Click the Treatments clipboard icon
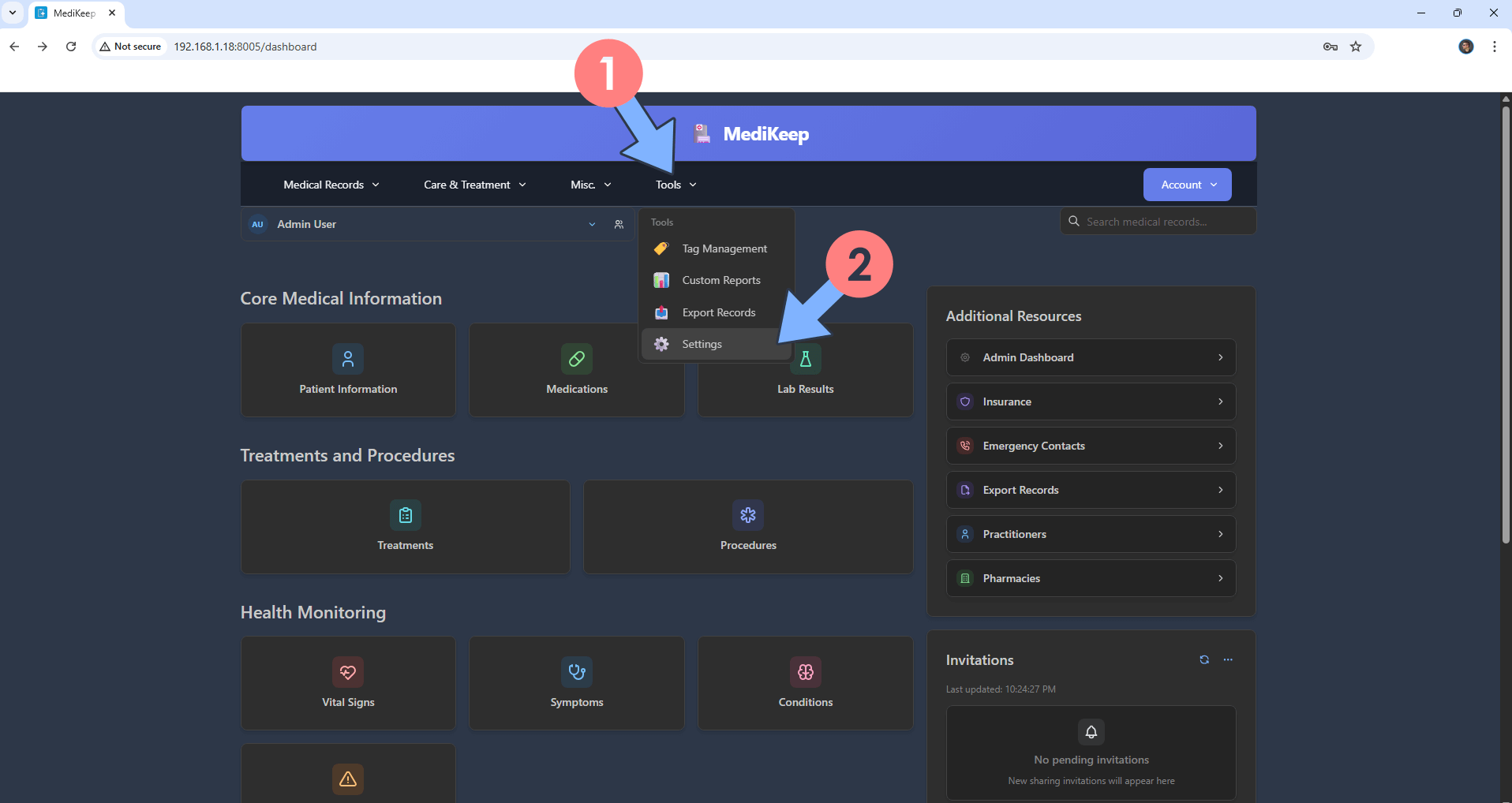 point(406,515)
